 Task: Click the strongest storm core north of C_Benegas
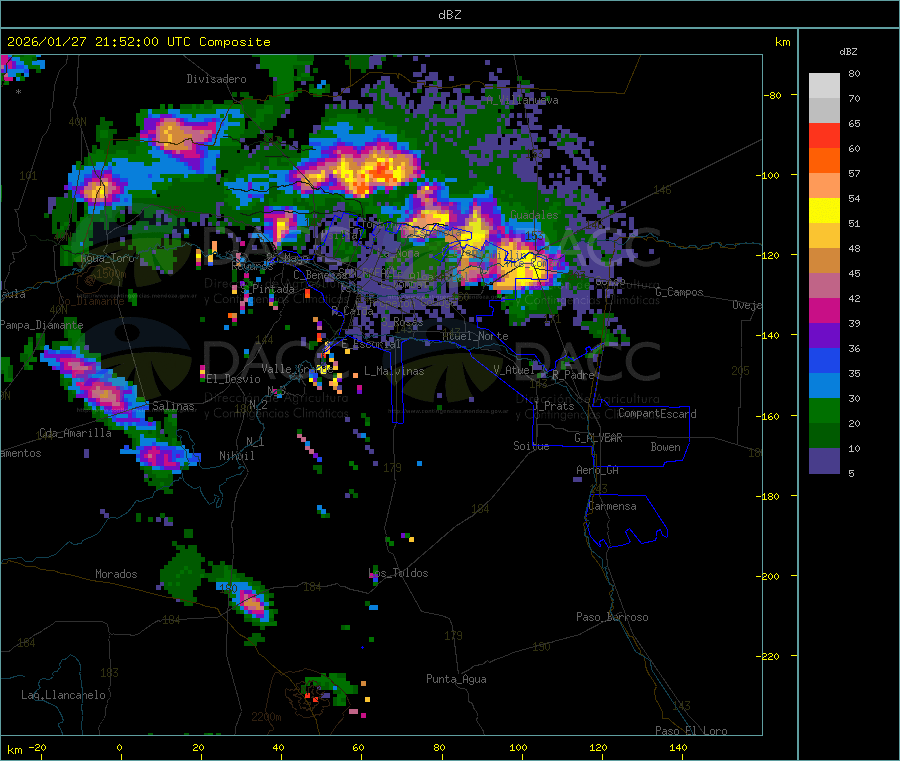381,170
